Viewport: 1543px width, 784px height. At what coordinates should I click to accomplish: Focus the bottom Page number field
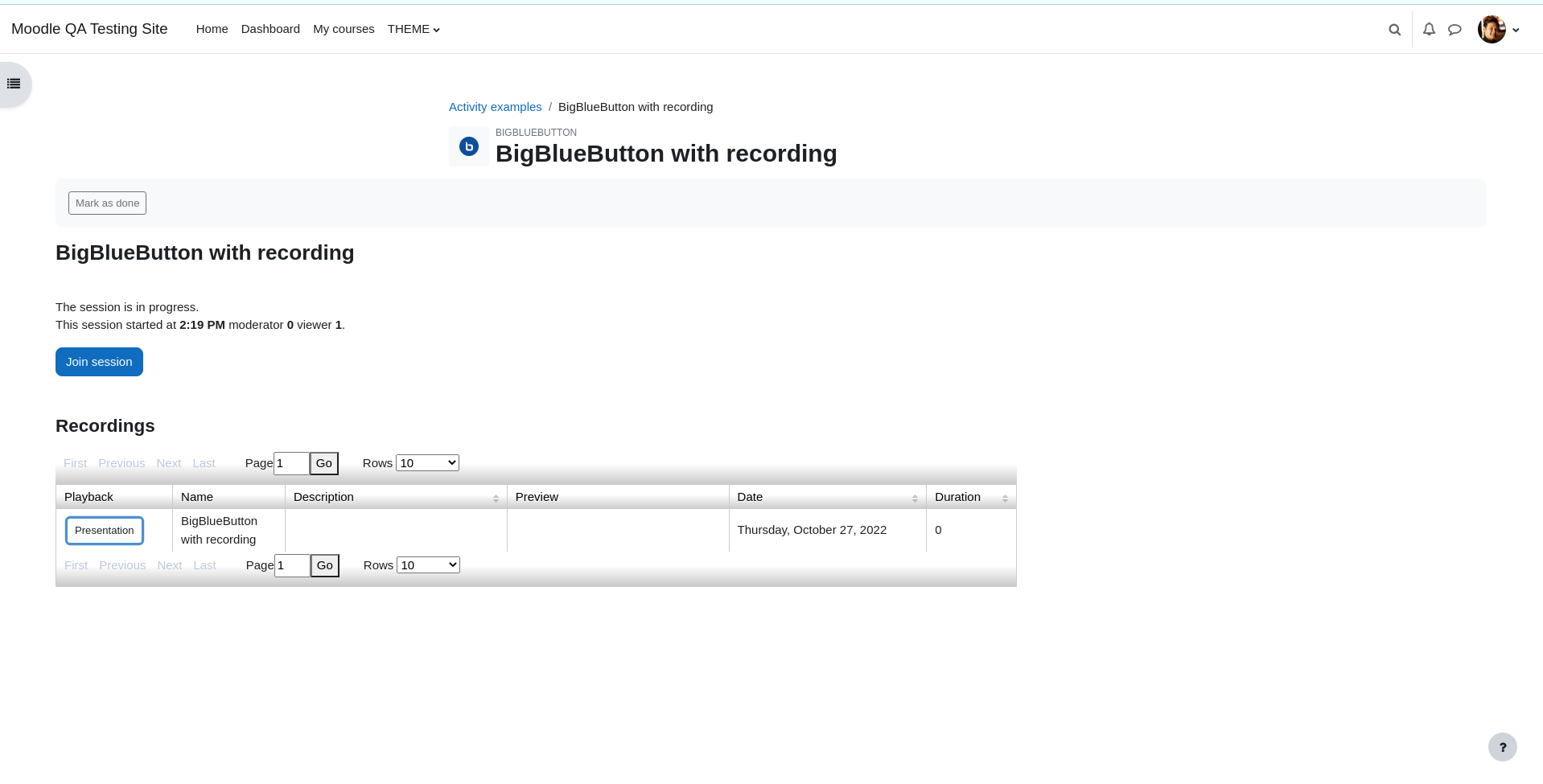(x=292, y=565)
